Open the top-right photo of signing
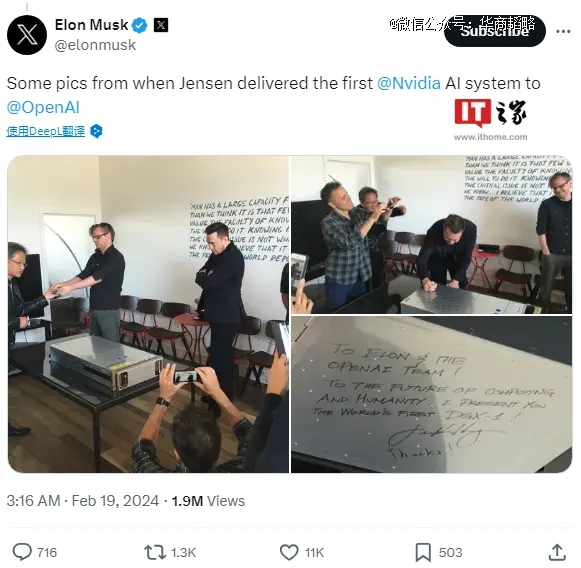 tap(431, 235)
